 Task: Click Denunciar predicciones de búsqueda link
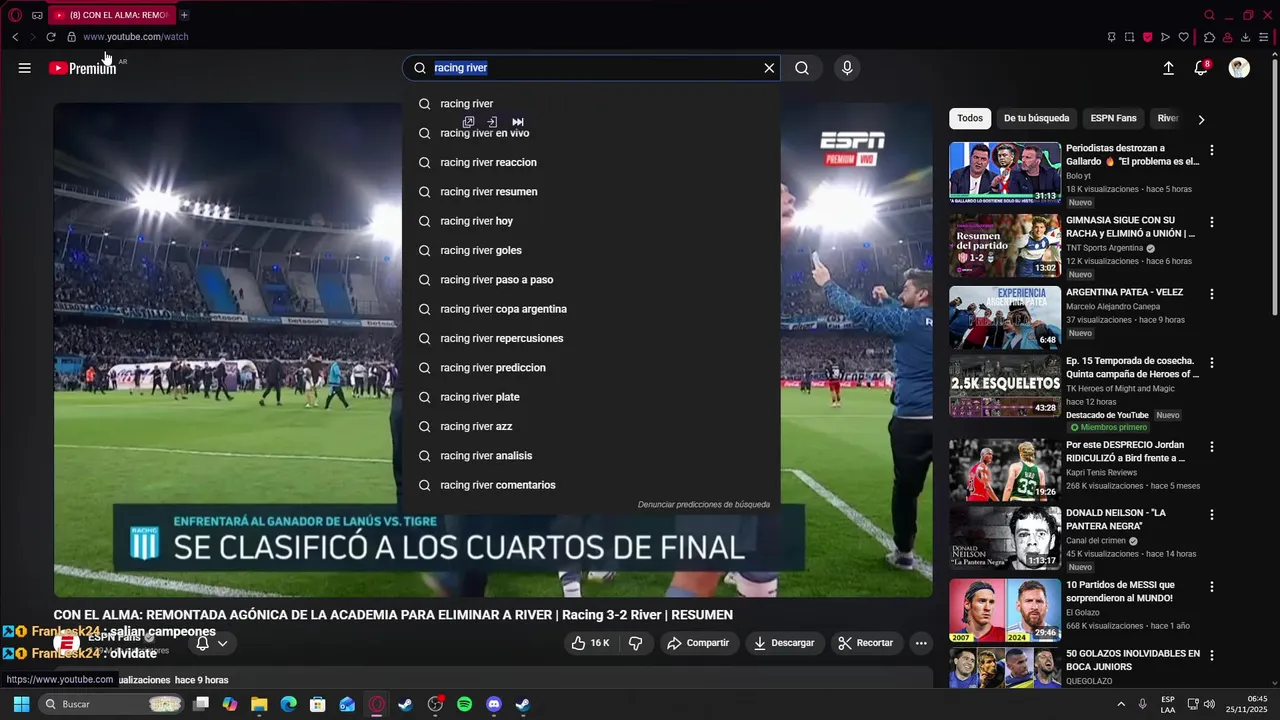[704, 504]
